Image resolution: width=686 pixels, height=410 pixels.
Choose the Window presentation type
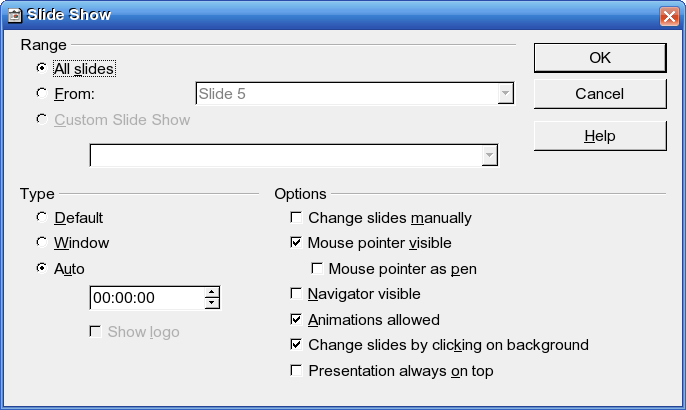click(42, 242)
